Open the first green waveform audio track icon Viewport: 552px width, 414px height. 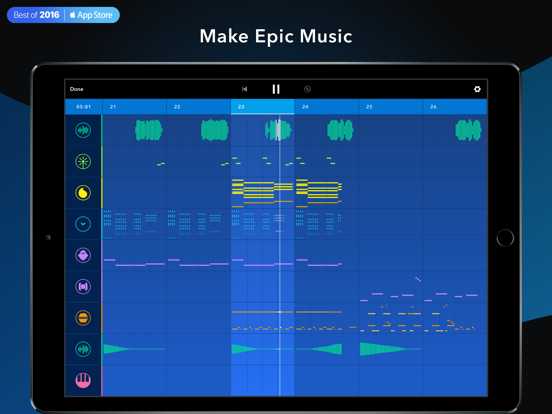(83, 130)
